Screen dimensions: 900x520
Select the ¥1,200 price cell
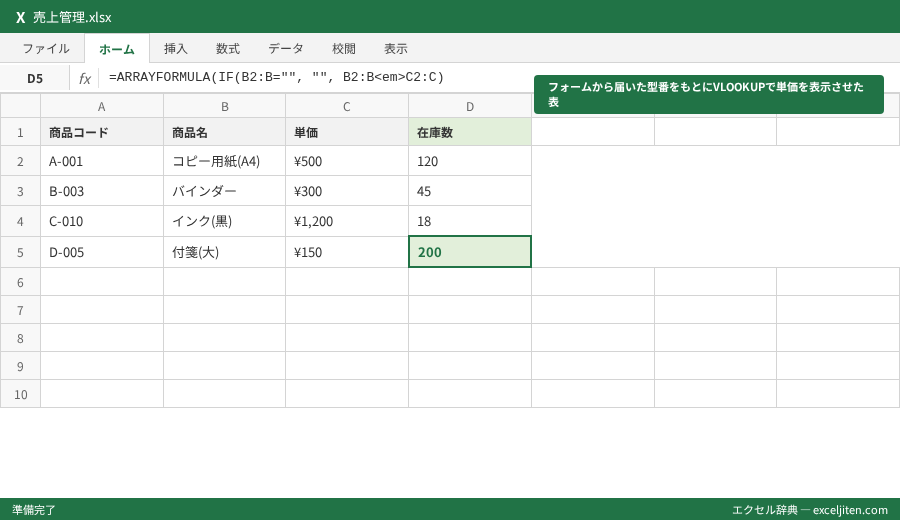tap(347, 222)
